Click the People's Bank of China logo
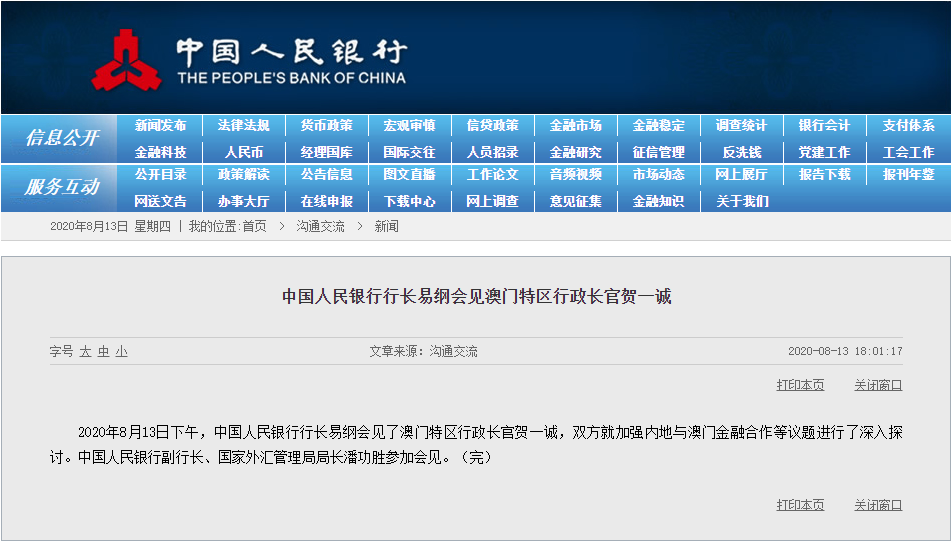 click(127, 60)
